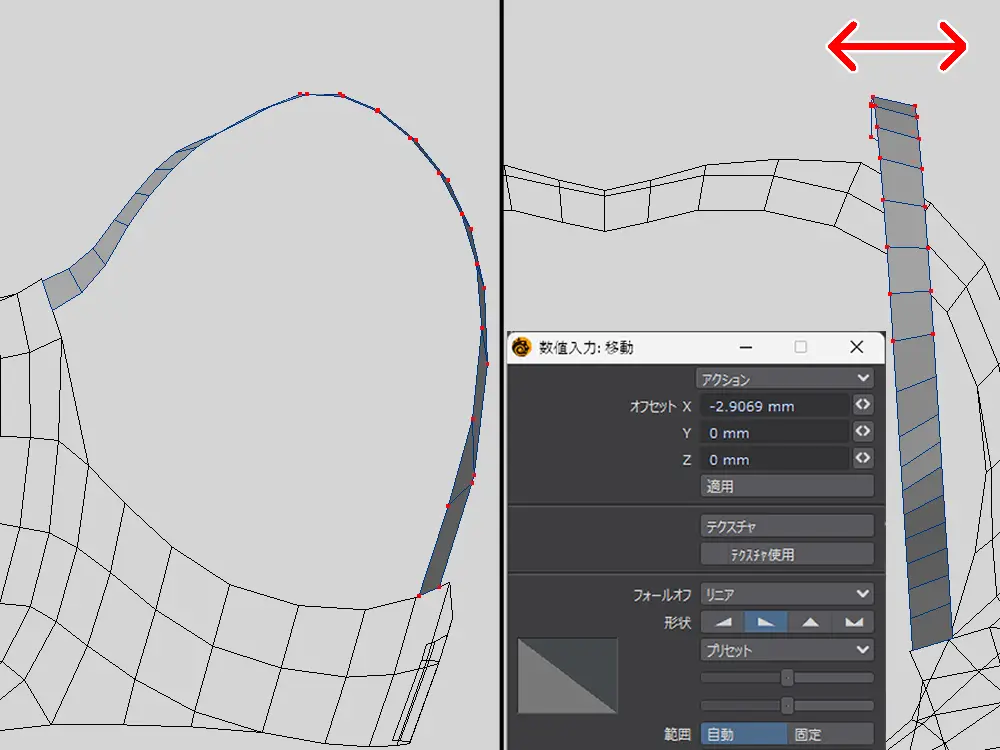
Task: Click the LightWave logo in the dialog title
Action: point(521,347)
